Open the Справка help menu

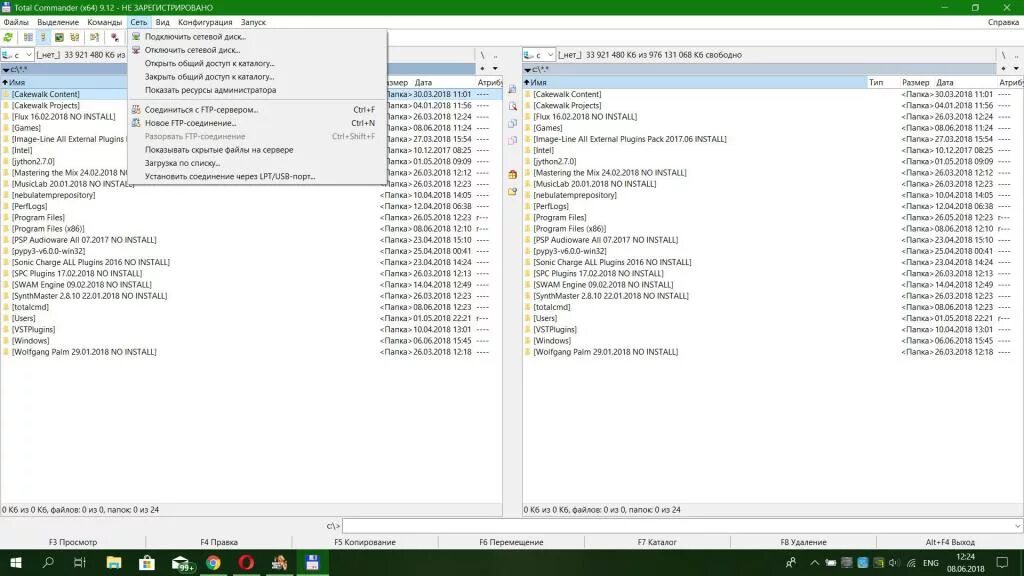point(1003,22)
